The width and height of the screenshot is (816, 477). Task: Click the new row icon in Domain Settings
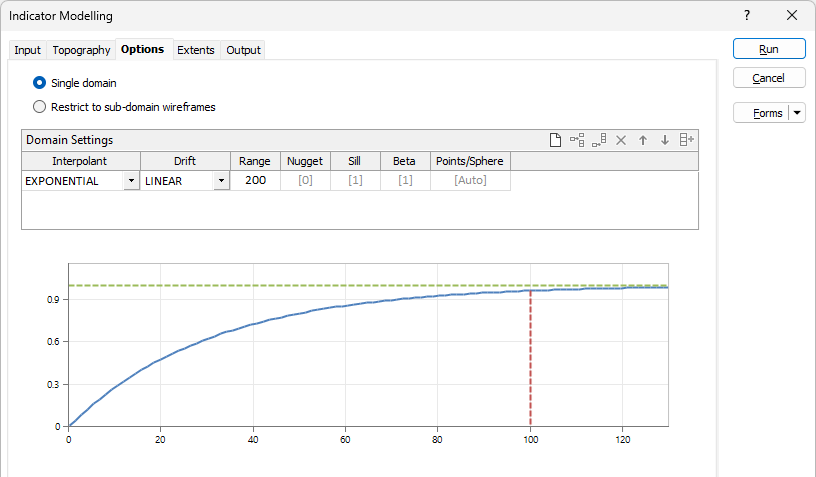556,141
